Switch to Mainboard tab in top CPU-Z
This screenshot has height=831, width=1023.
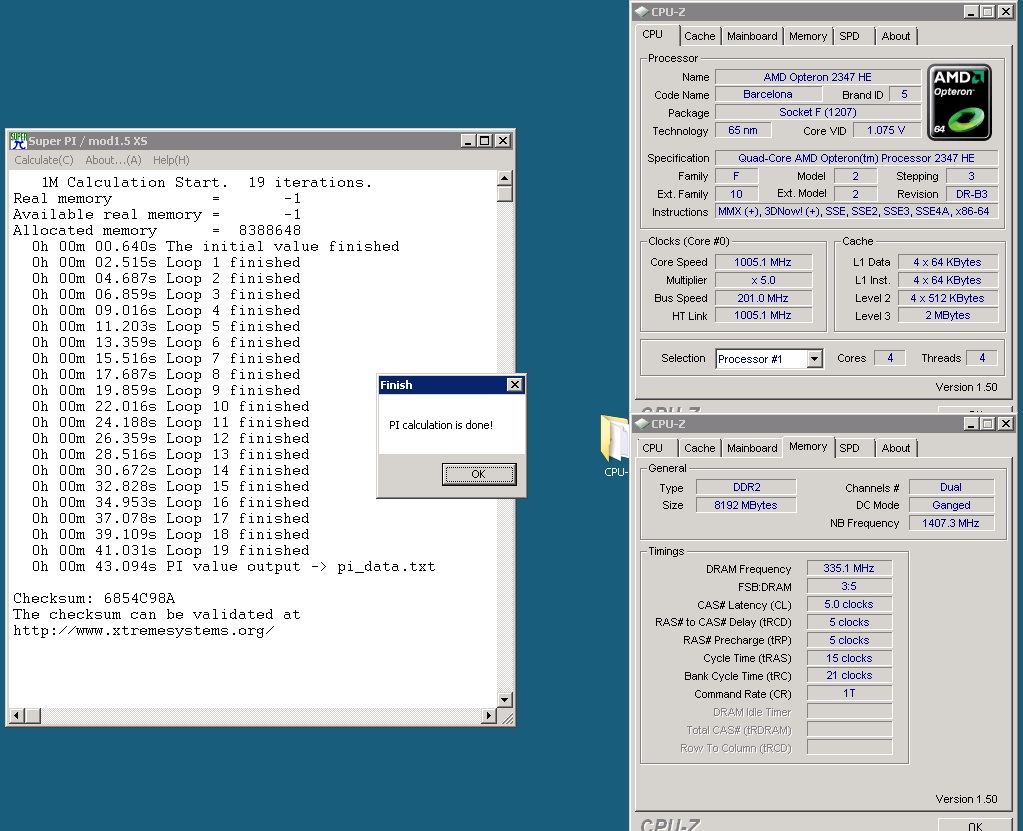752,37
